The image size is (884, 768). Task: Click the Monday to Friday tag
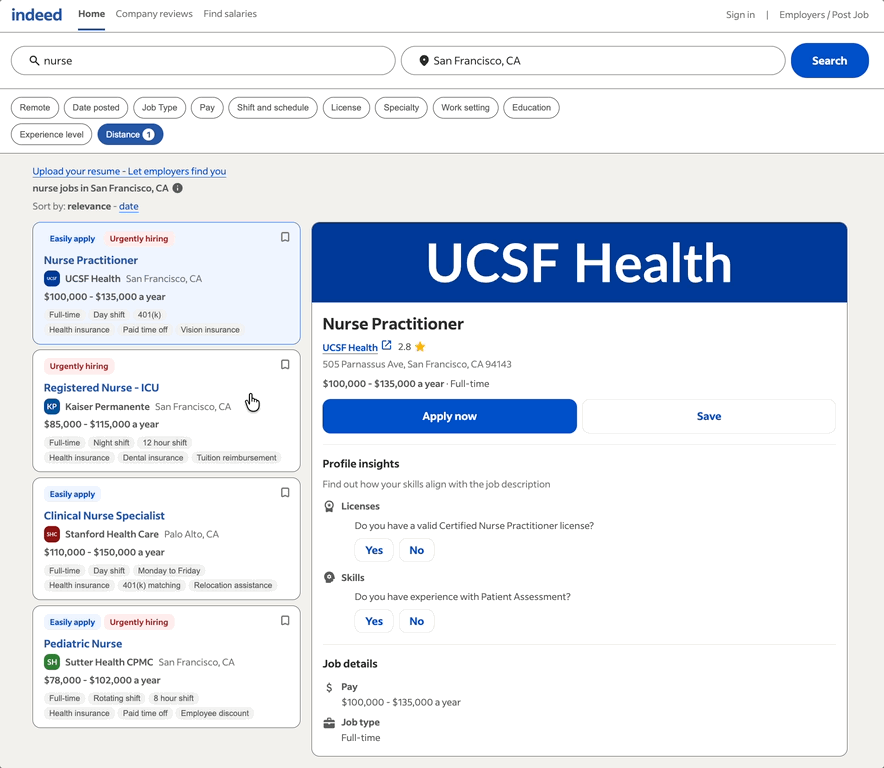pos(169,571)
